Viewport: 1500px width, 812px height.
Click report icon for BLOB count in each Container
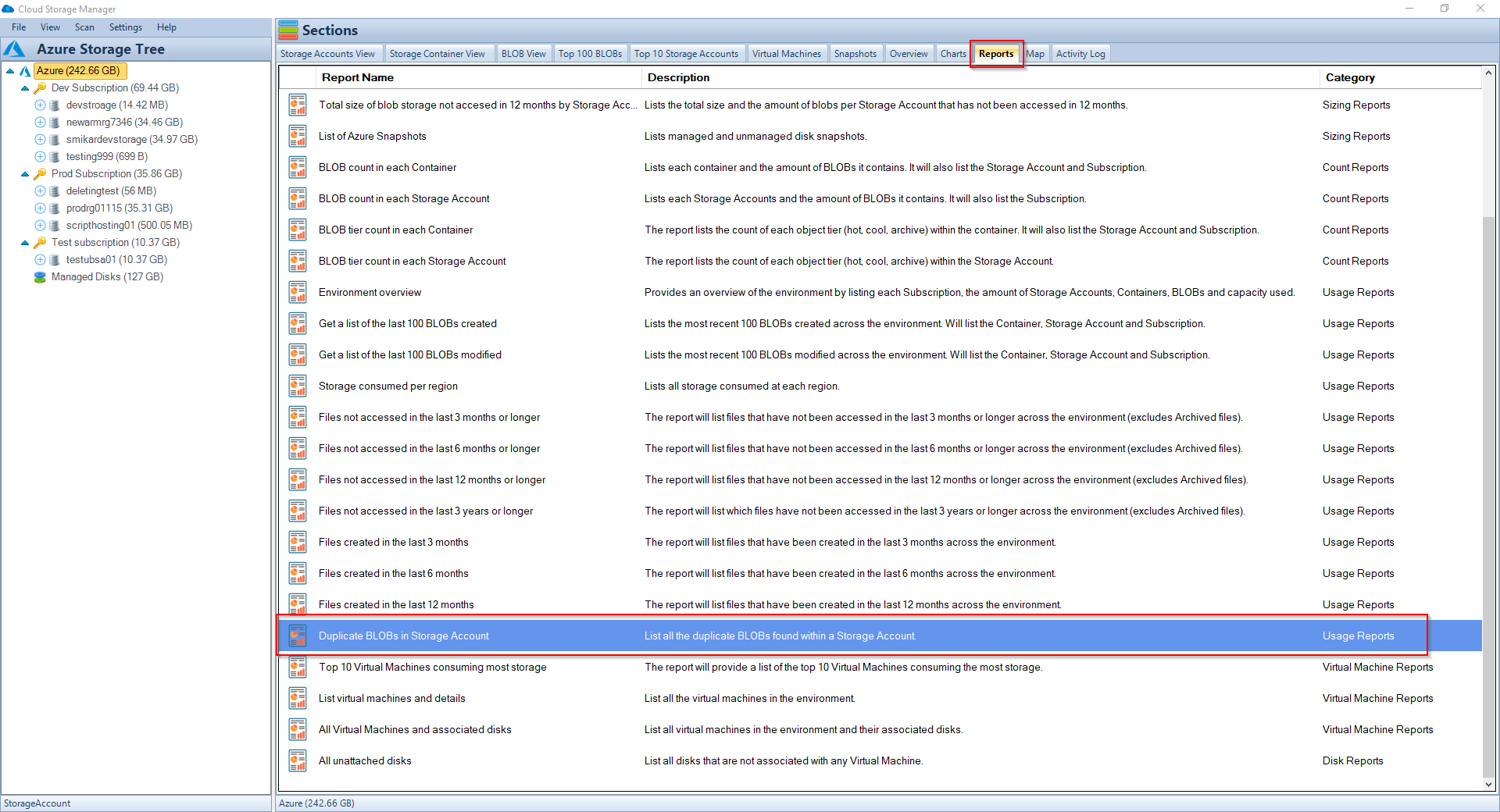298,167
